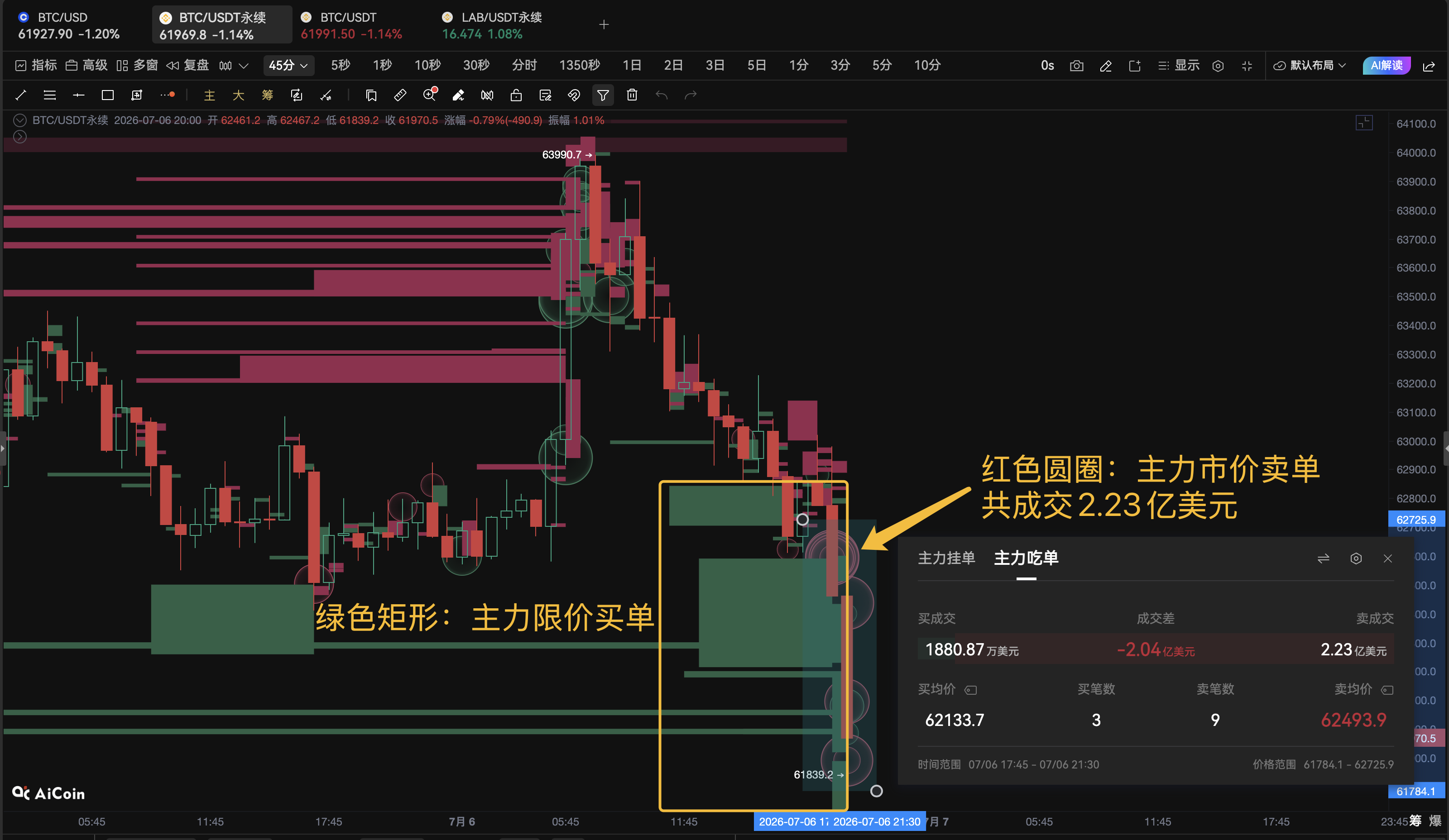Screen dimensions: 1449x840
Task: Click the lock drawings icon
Action: pyautogui.click(x=516, y=95)
